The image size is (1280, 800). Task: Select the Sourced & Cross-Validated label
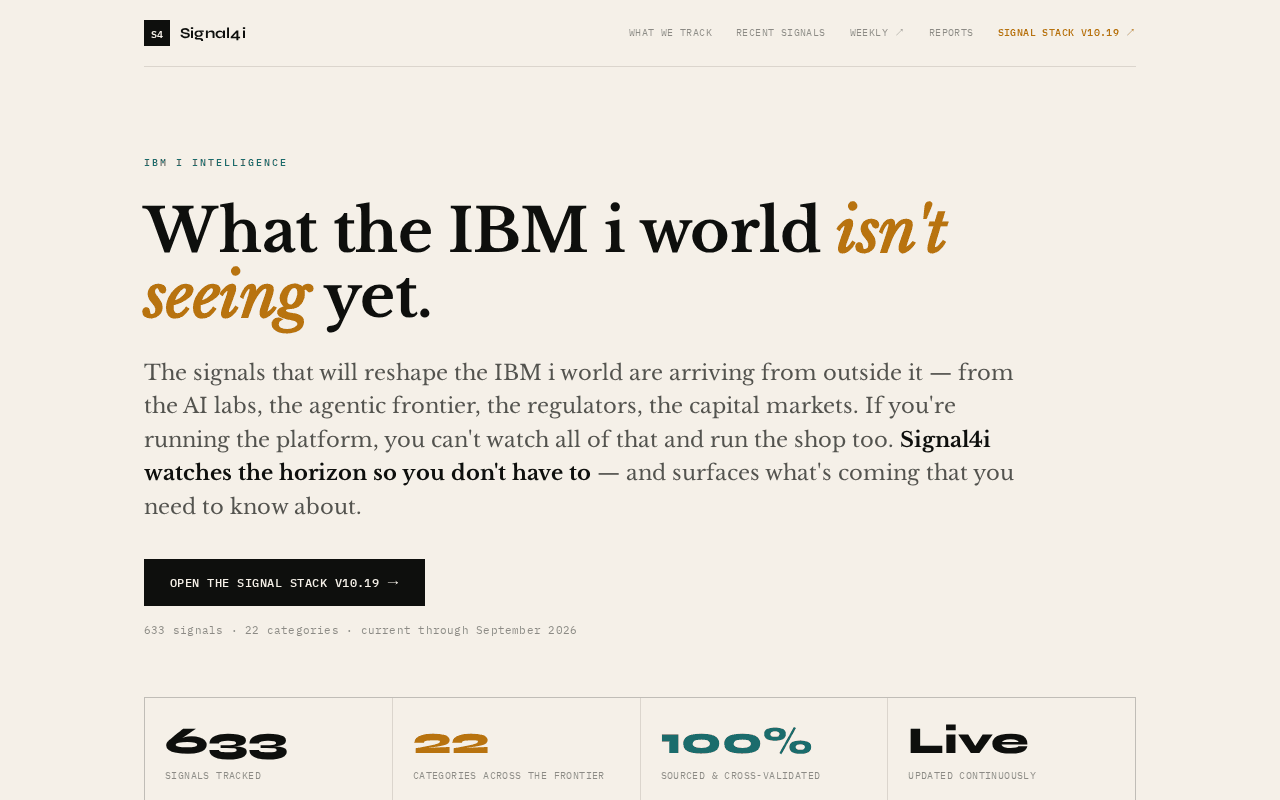coord(741,776)
